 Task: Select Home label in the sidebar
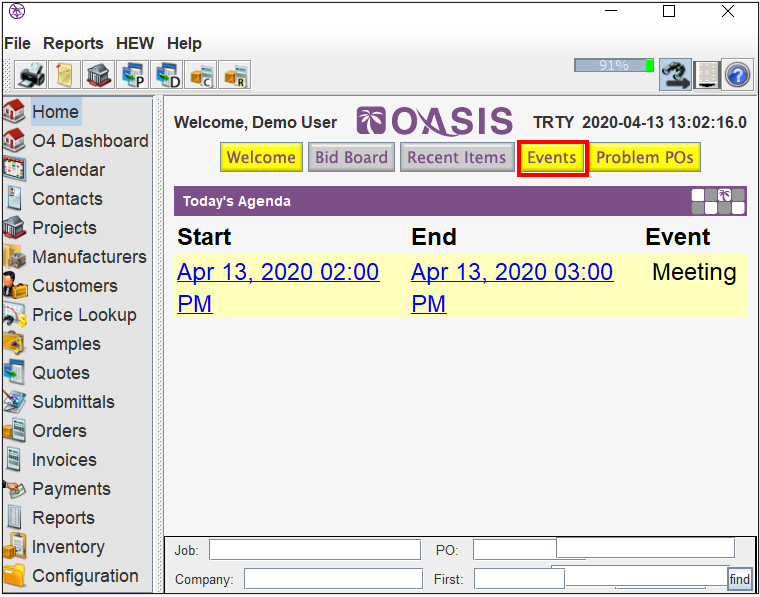coord(56,111)
